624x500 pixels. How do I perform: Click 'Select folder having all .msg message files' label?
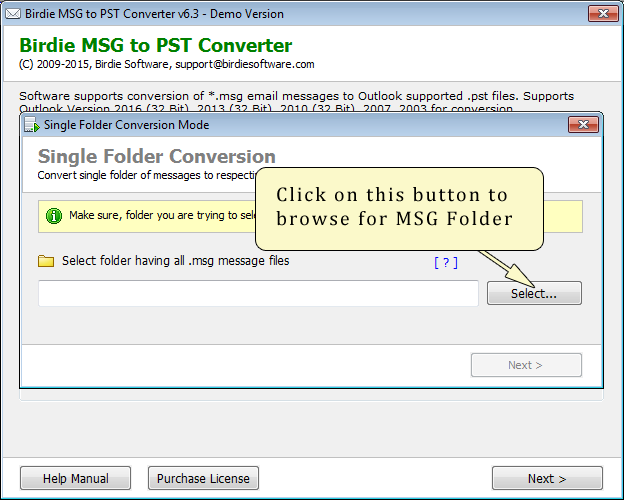(x=176, y=261)
